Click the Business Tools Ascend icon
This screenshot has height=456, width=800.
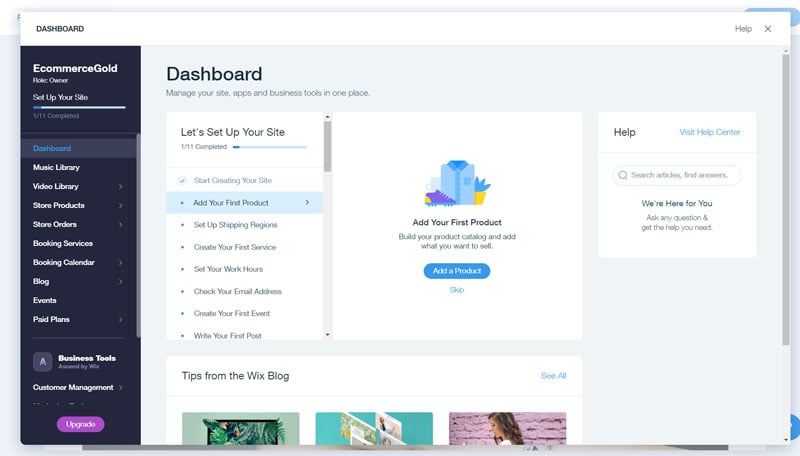click(43, 362)
